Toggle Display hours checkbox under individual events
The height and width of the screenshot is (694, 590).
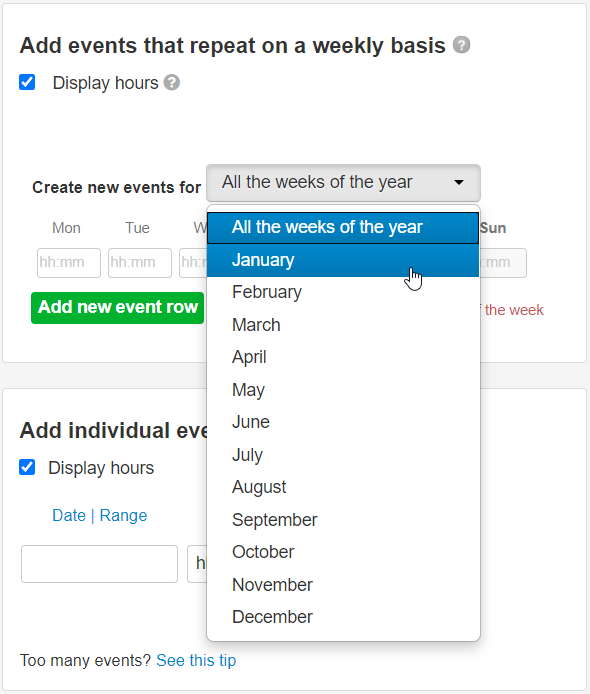[27, 467]
